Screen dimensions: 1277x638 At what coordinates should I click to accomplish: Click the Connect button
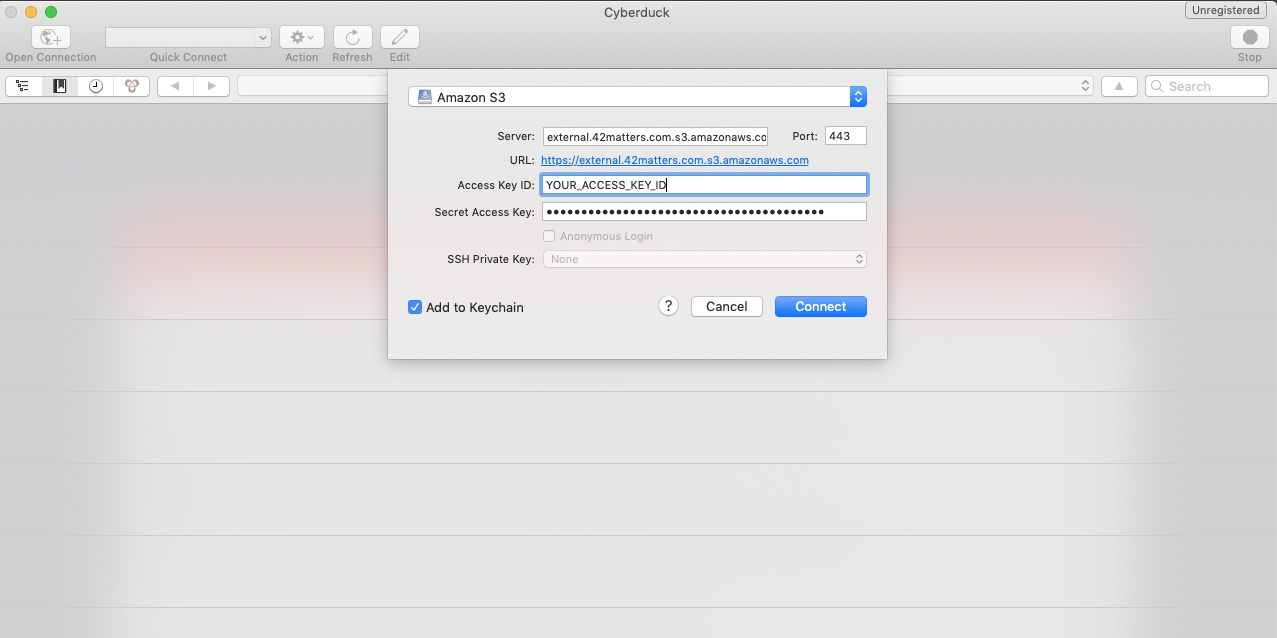tap(821, 307)
